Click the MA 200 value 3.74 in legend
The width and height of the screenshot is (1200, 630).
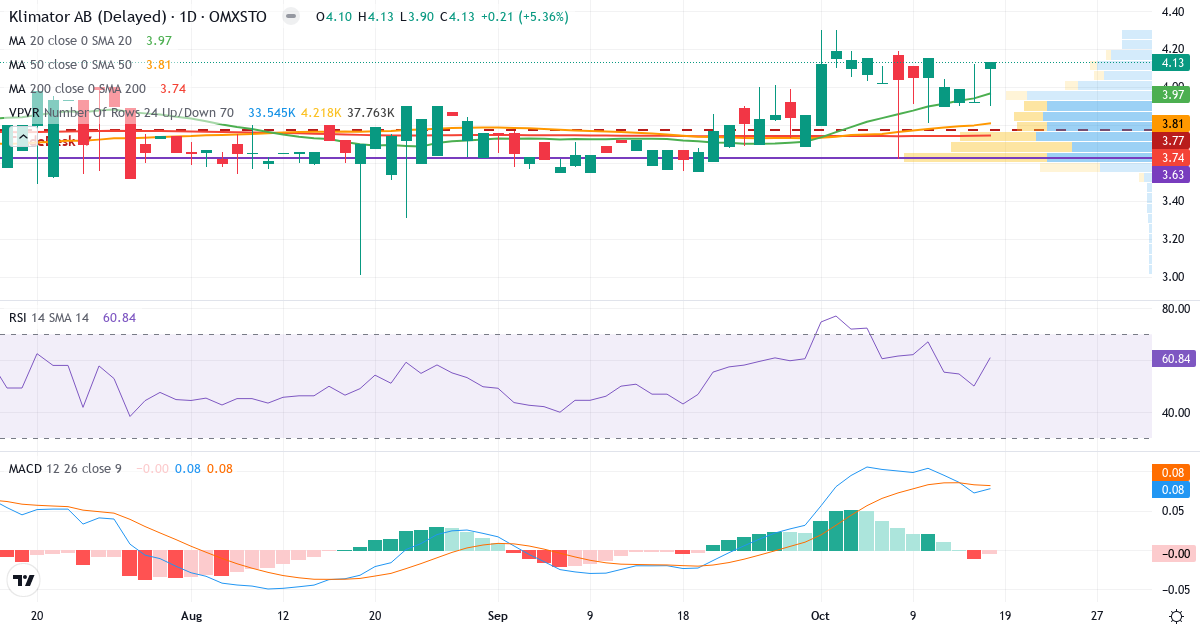[x=174, y=89]
